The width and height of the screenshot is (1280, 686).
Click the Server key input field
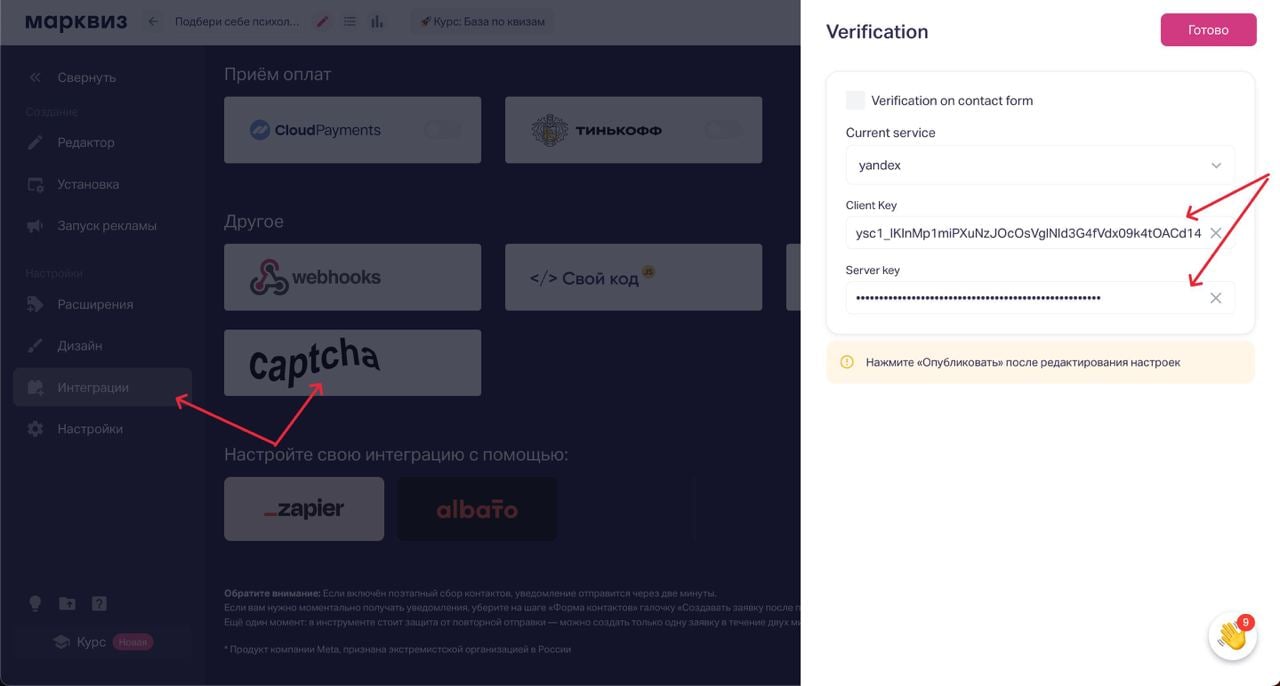1025,298
